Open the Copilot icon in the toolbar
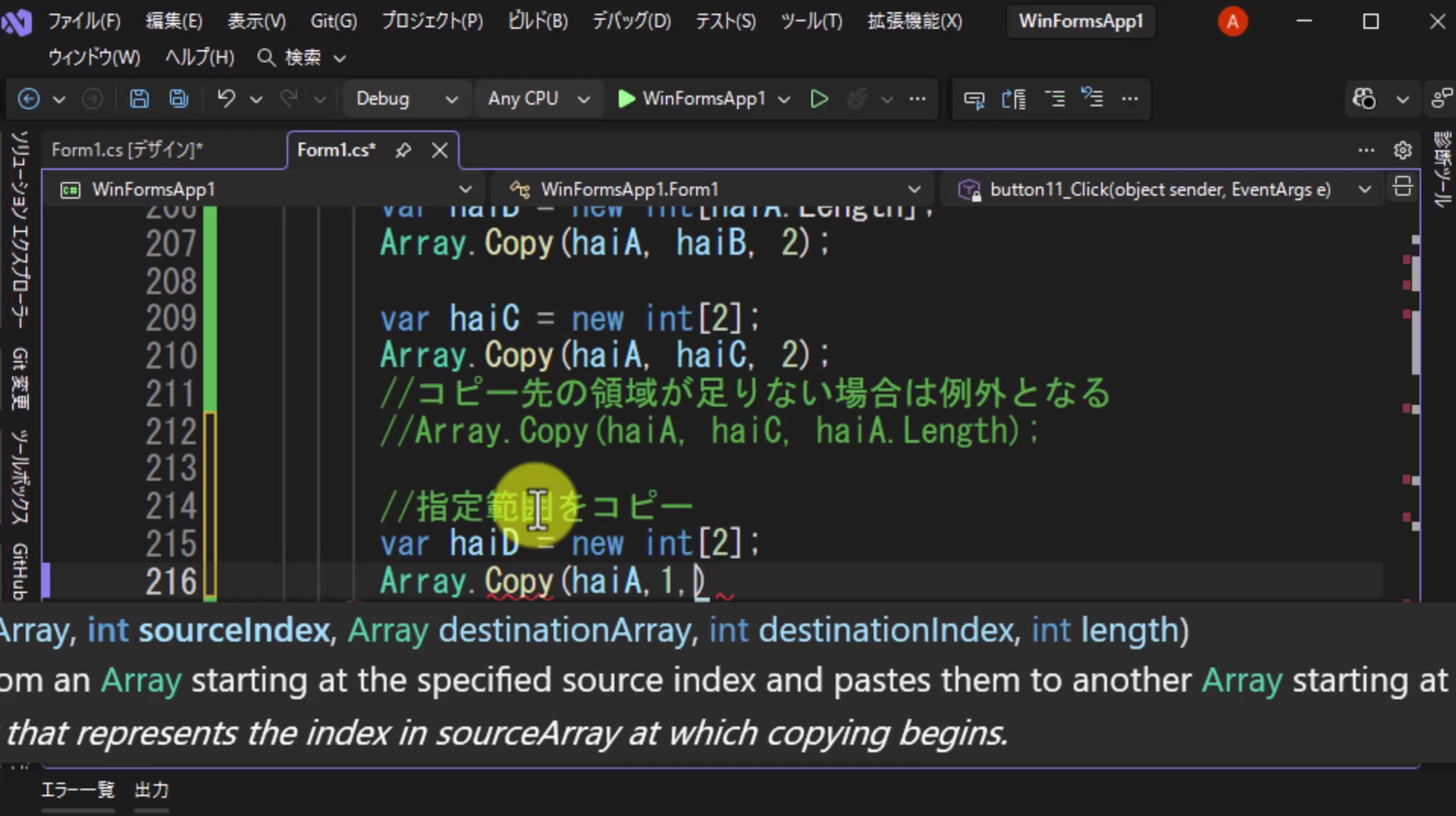Screen dimensions: 1456x816 tap(1363, 99)
